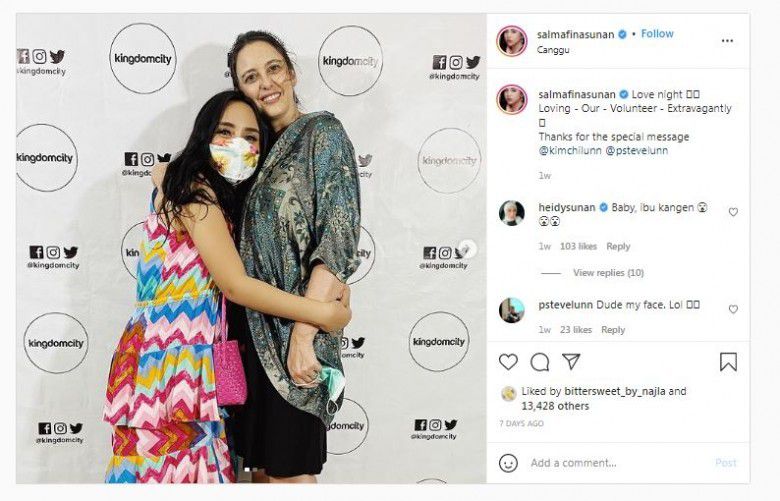Reply to heidysunan's comment
The width and height of the screenshot is (780, 501).
(618, 246)
